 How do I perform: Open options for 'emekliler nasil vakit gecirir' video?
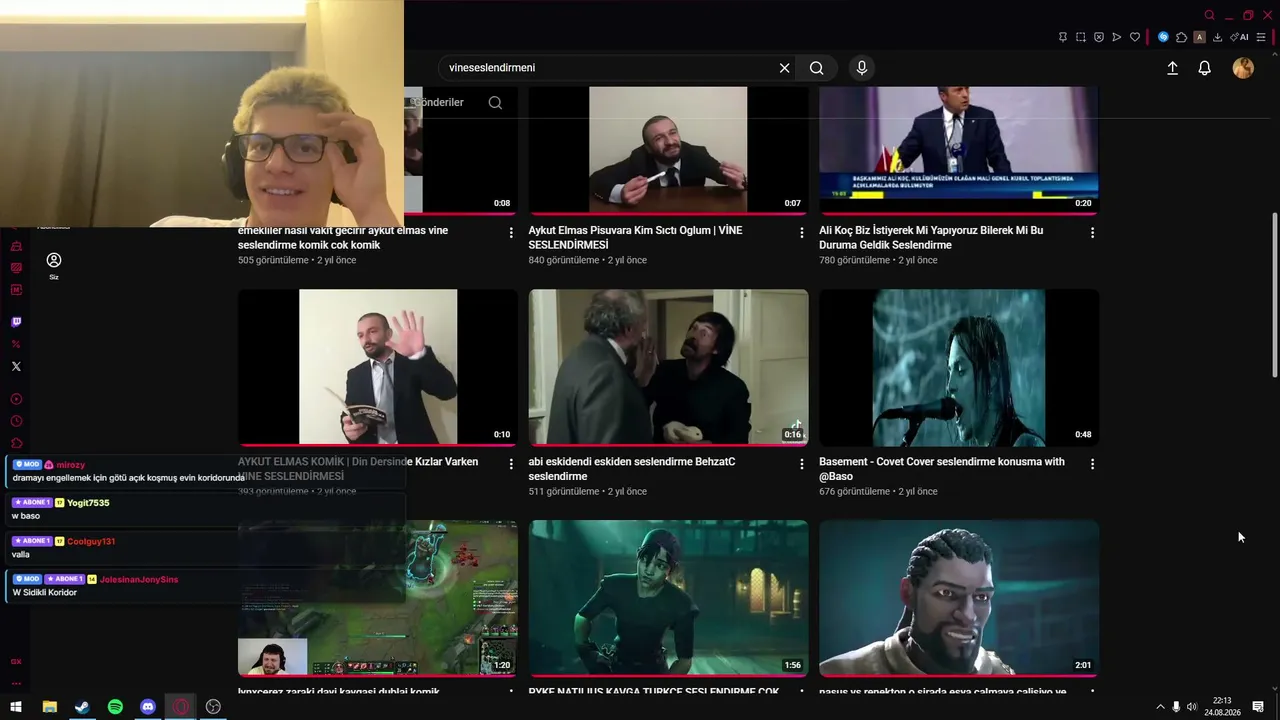511,233
